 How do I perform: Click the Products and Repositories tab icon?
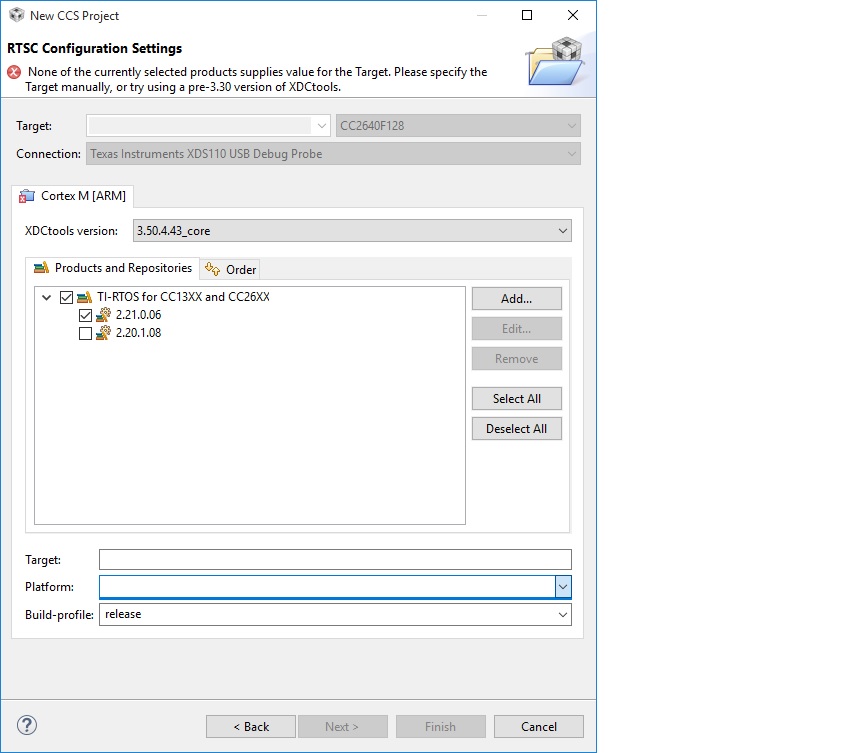[41, 268]
